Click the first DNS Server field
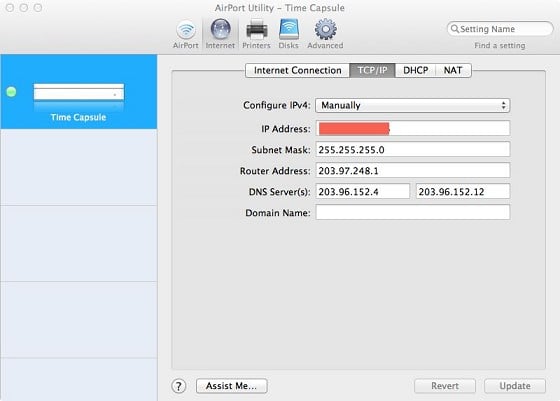 362,191
